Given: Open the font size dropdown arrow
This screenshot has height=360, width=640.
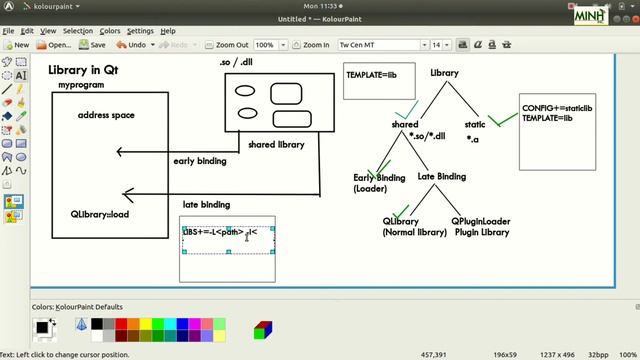Looking at the screenshot, I should [447, 45].
